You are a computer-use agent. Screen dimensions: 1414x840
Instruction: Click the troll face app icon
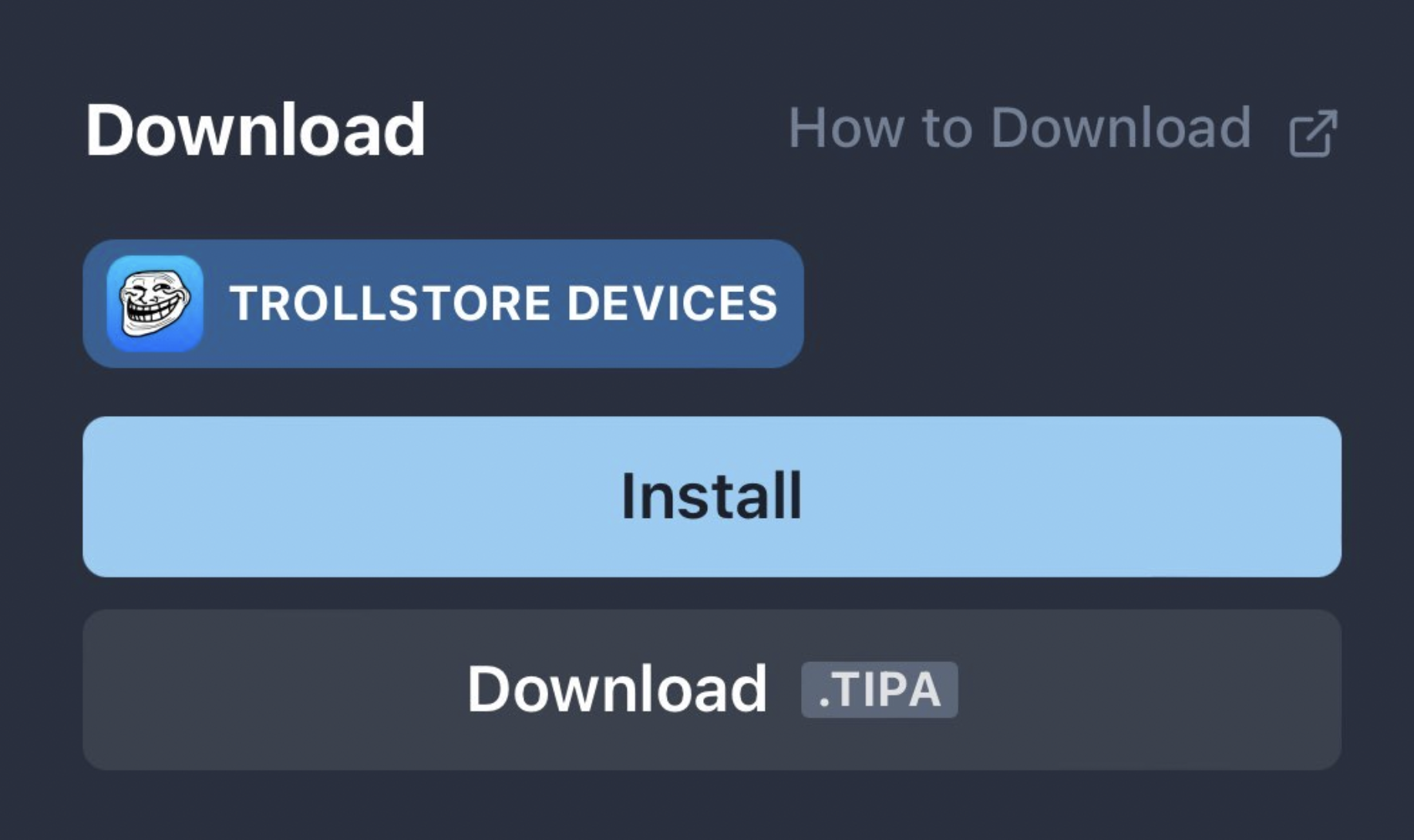coord(155,303)
